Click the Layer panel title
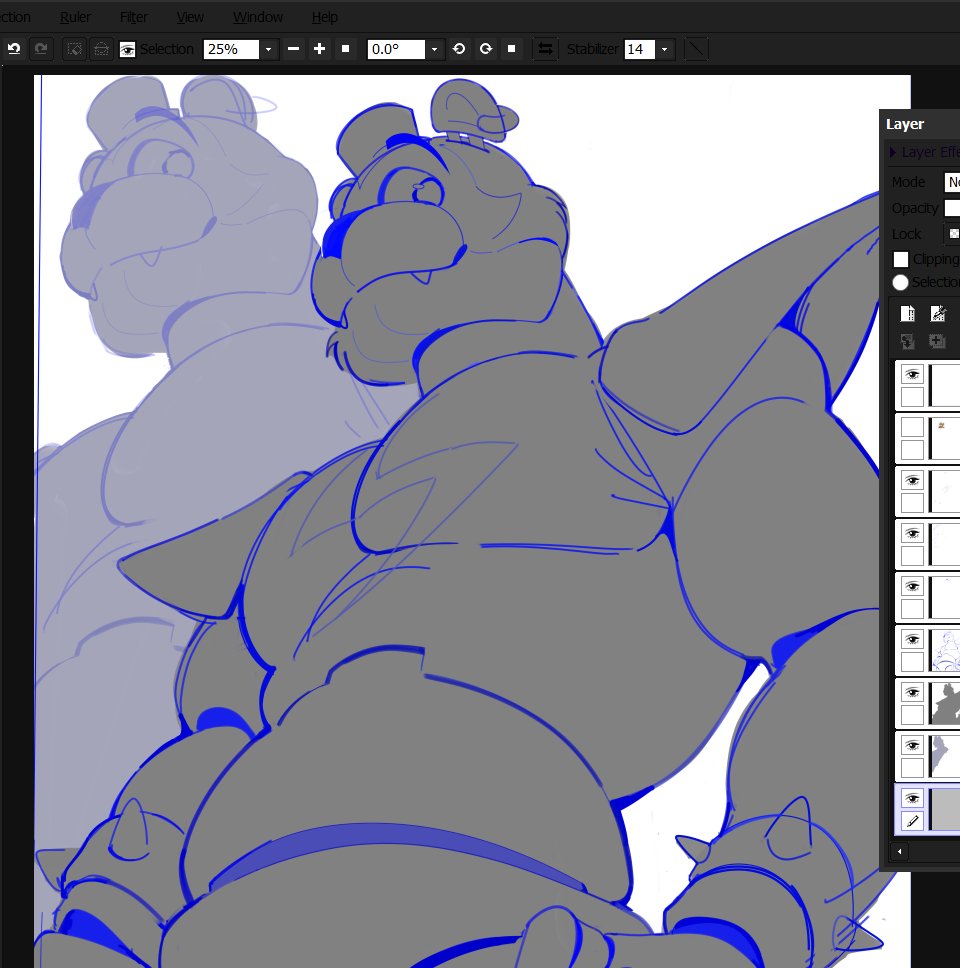 pos(905,124)
